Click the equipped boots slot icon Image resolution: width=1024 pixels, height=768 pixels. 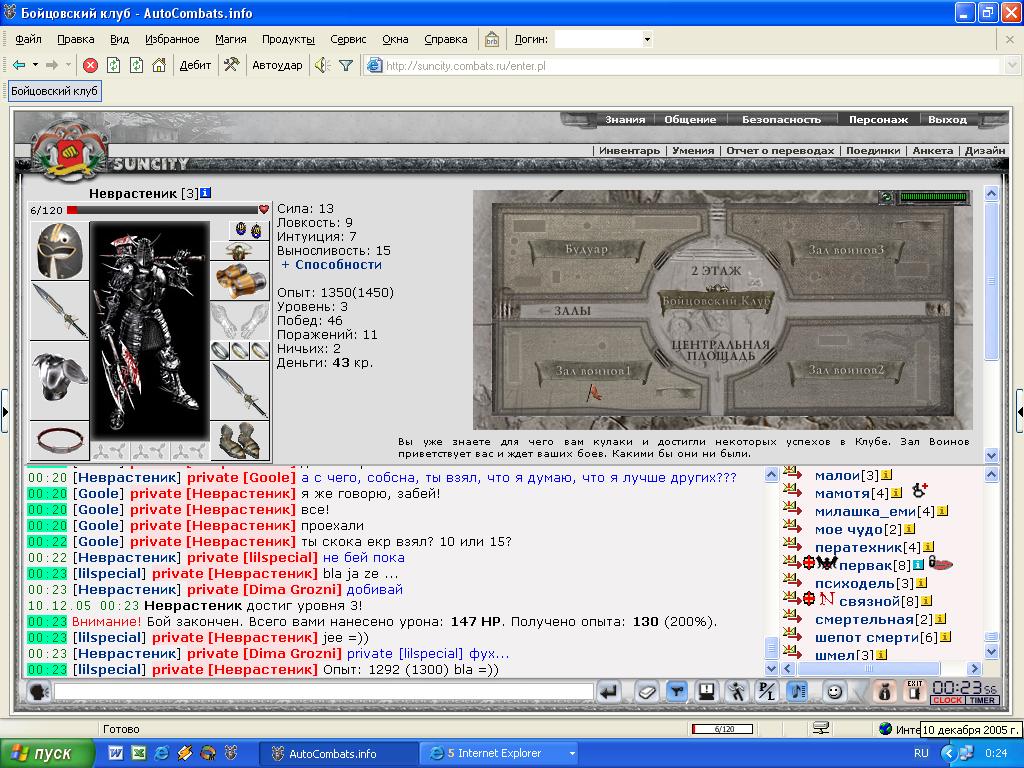240,441
